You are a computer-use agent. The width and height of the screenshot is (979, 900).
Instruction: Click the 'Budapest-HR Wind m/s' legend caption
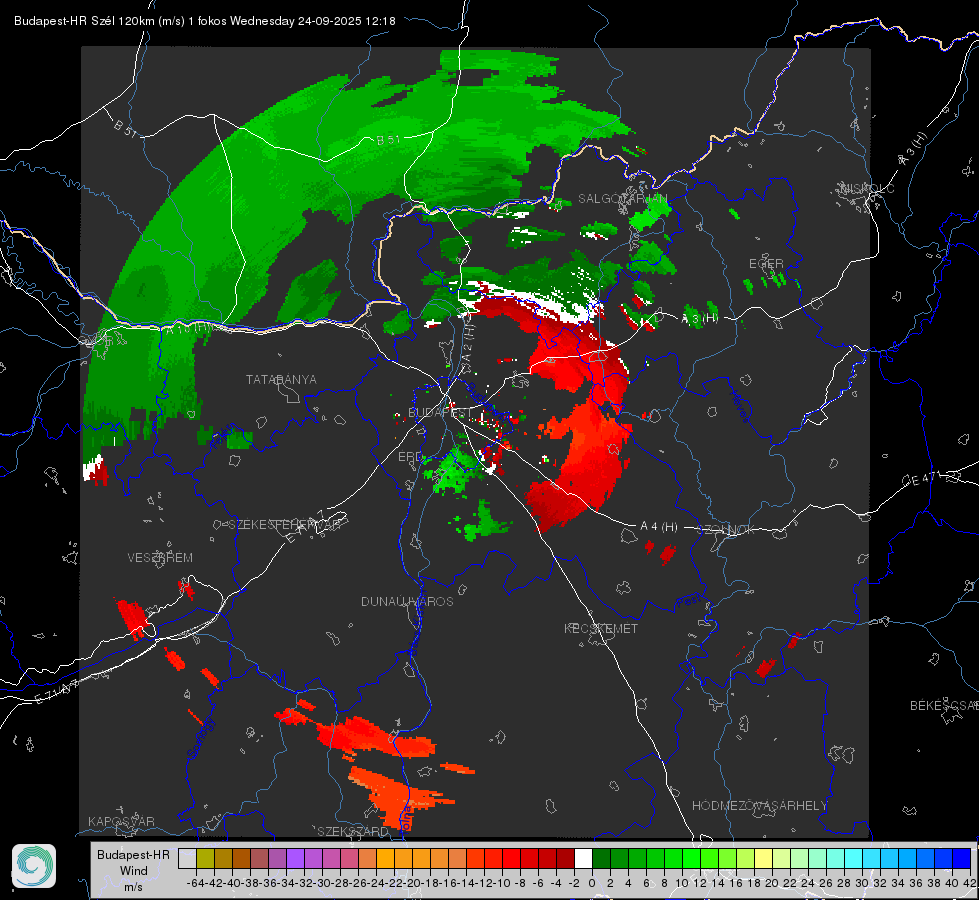(133, 871)
